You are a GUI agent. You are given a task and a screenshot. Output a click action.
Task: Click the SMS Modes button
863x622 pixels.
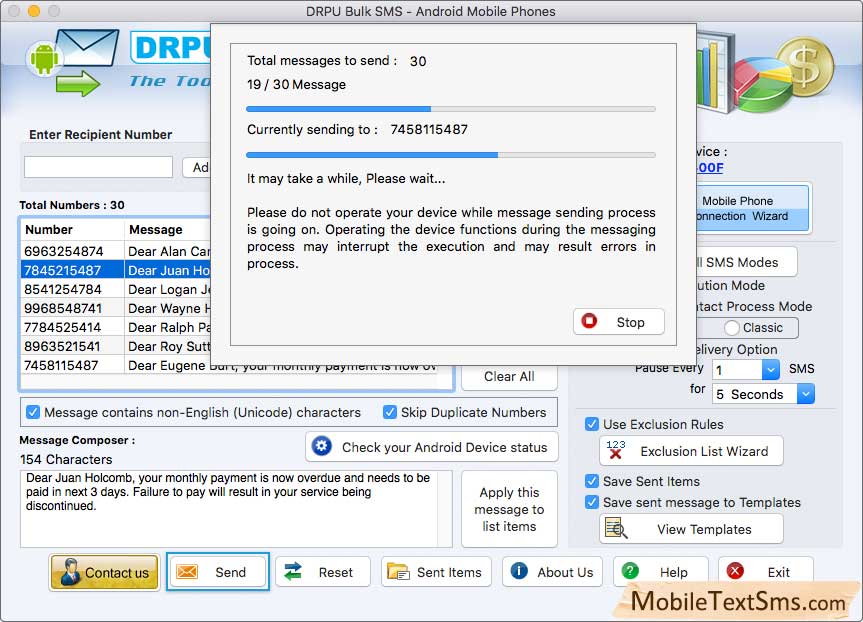746,262
